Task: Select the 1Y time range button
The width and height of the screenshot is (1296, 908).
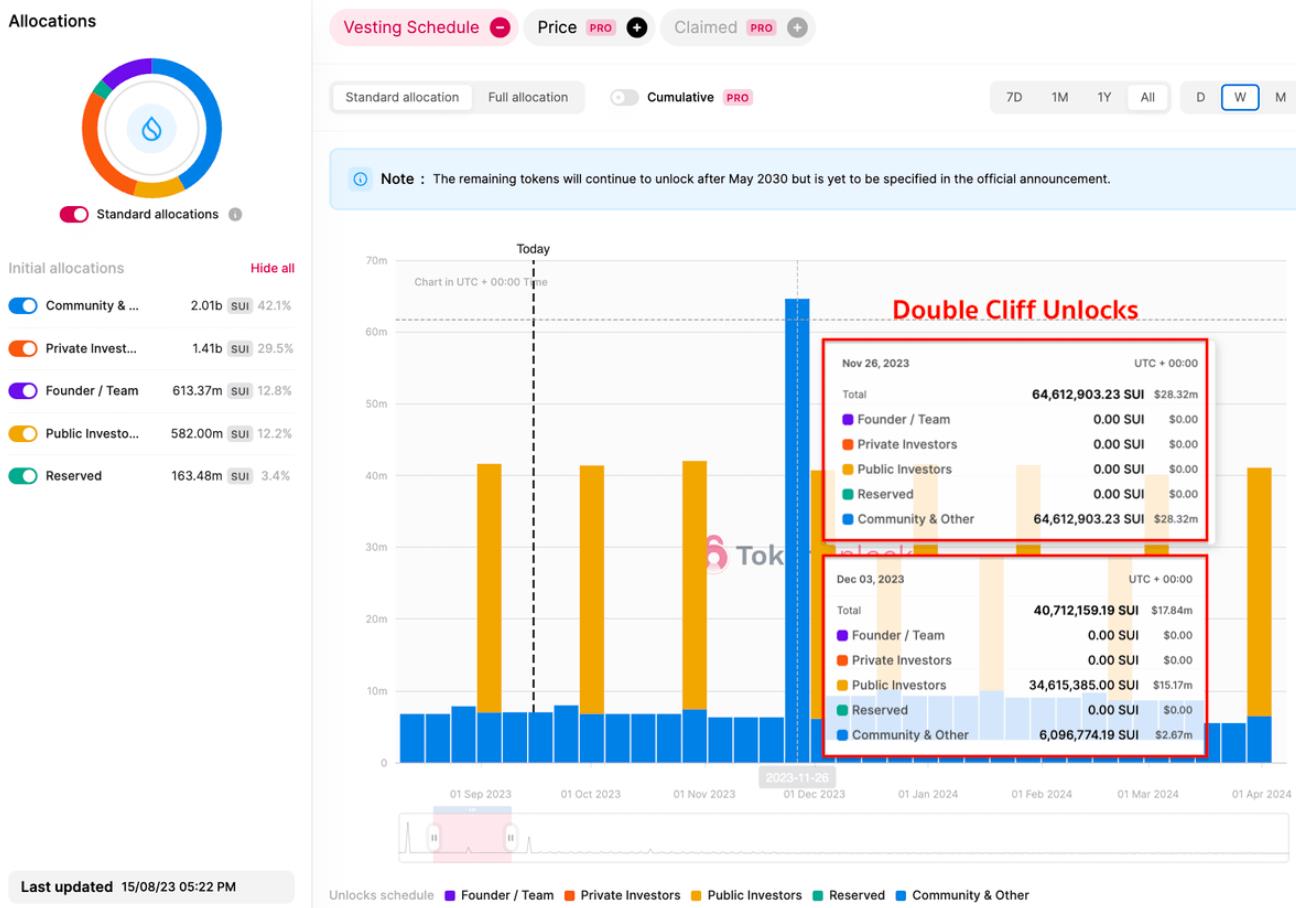Action: pos(1104,97)
